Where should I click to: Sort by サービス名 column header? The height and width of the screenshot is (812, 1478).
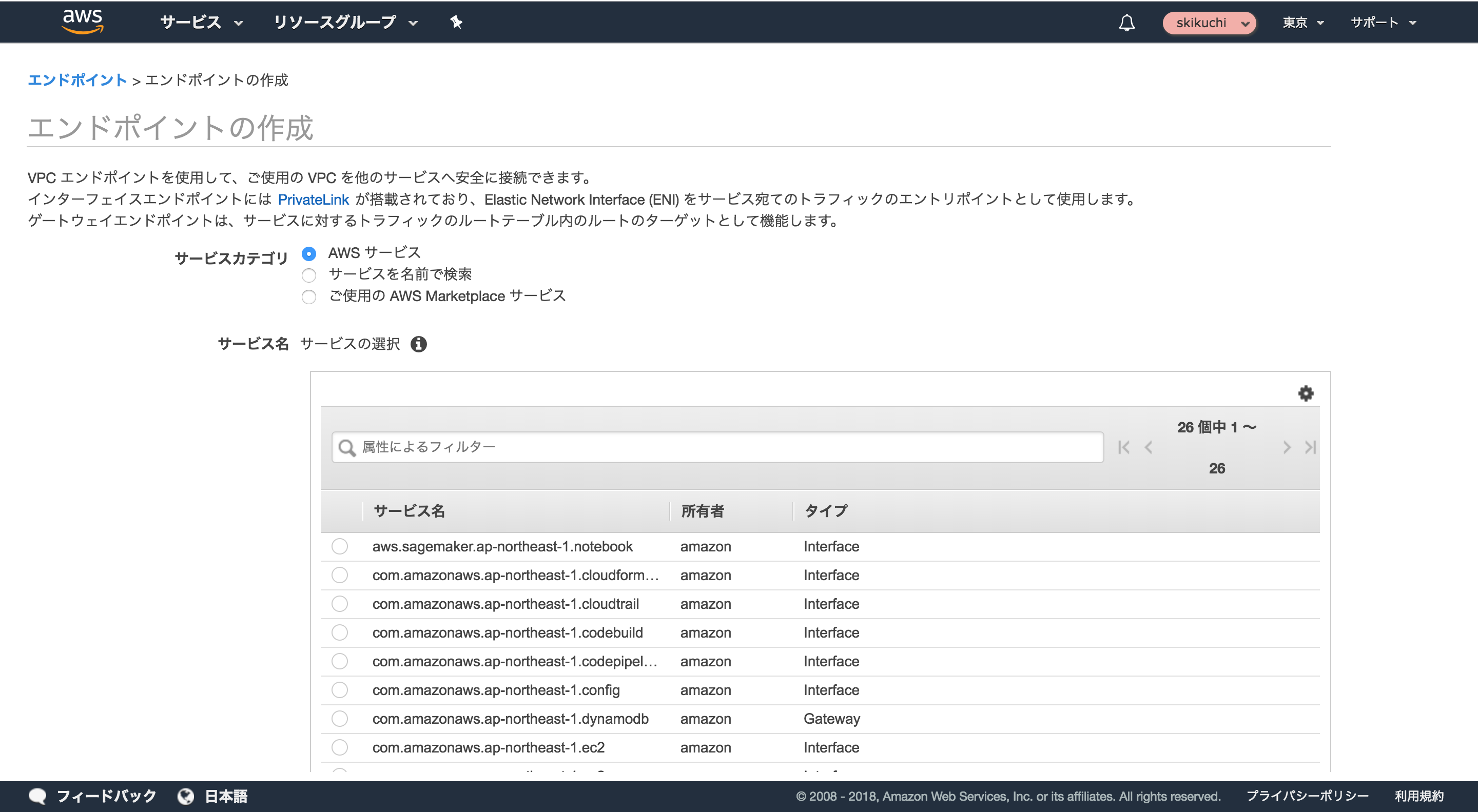[409, 511]
